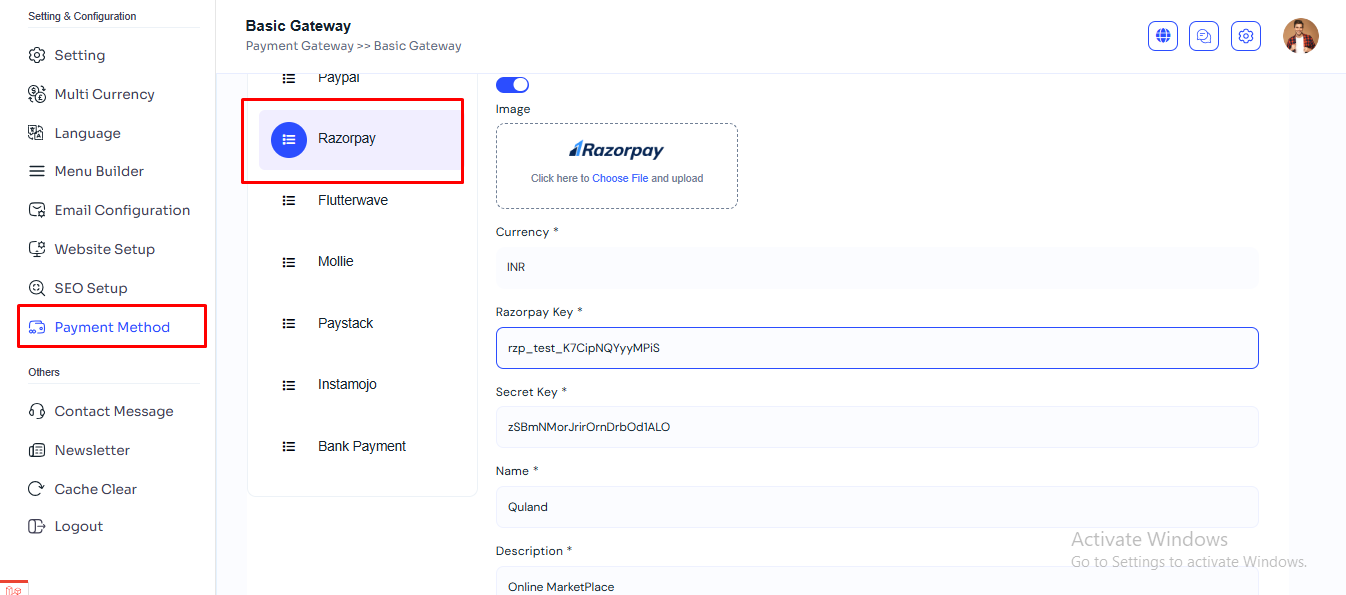Viewport: 1346px width, 595px height.
Task: Click the Flutterwave list icon
Action: (289, 201)
